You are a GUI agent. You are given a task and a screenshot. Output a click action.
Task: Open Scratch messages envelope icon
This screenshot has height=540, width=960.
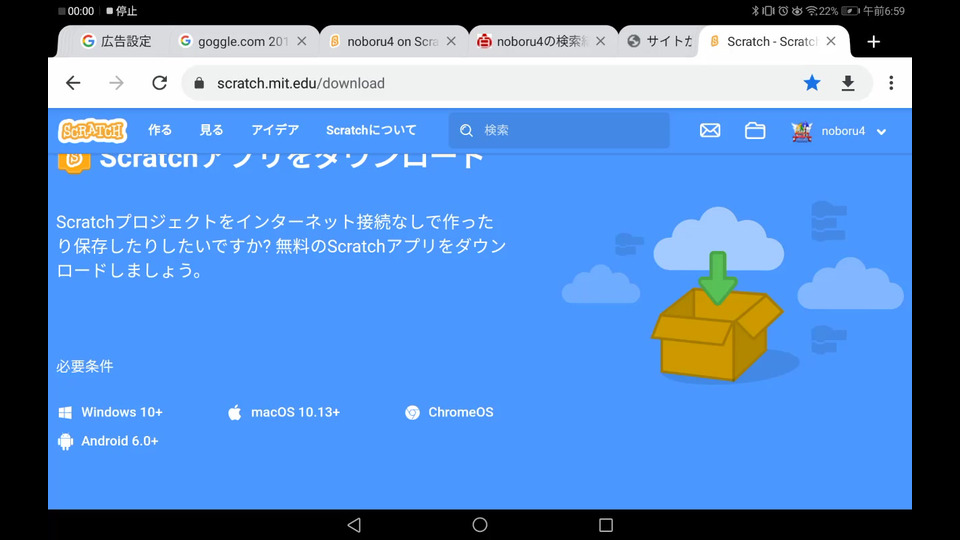(710, 130)
